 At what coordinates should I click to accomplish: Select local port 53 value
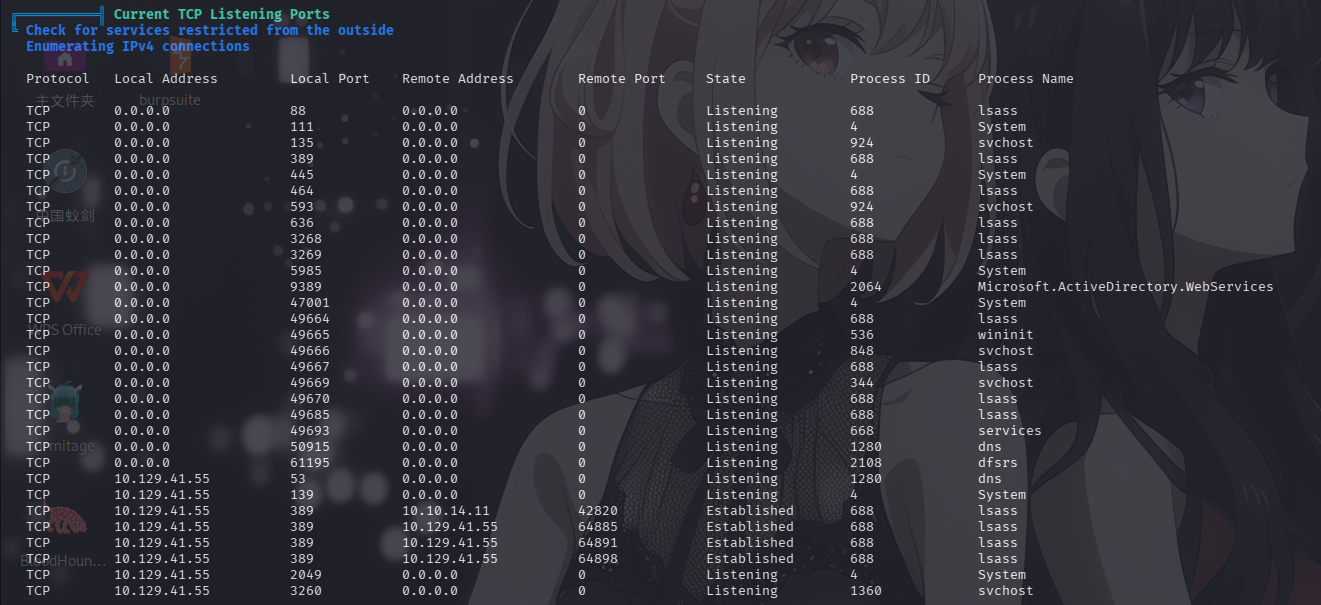[x=298, y=479]
